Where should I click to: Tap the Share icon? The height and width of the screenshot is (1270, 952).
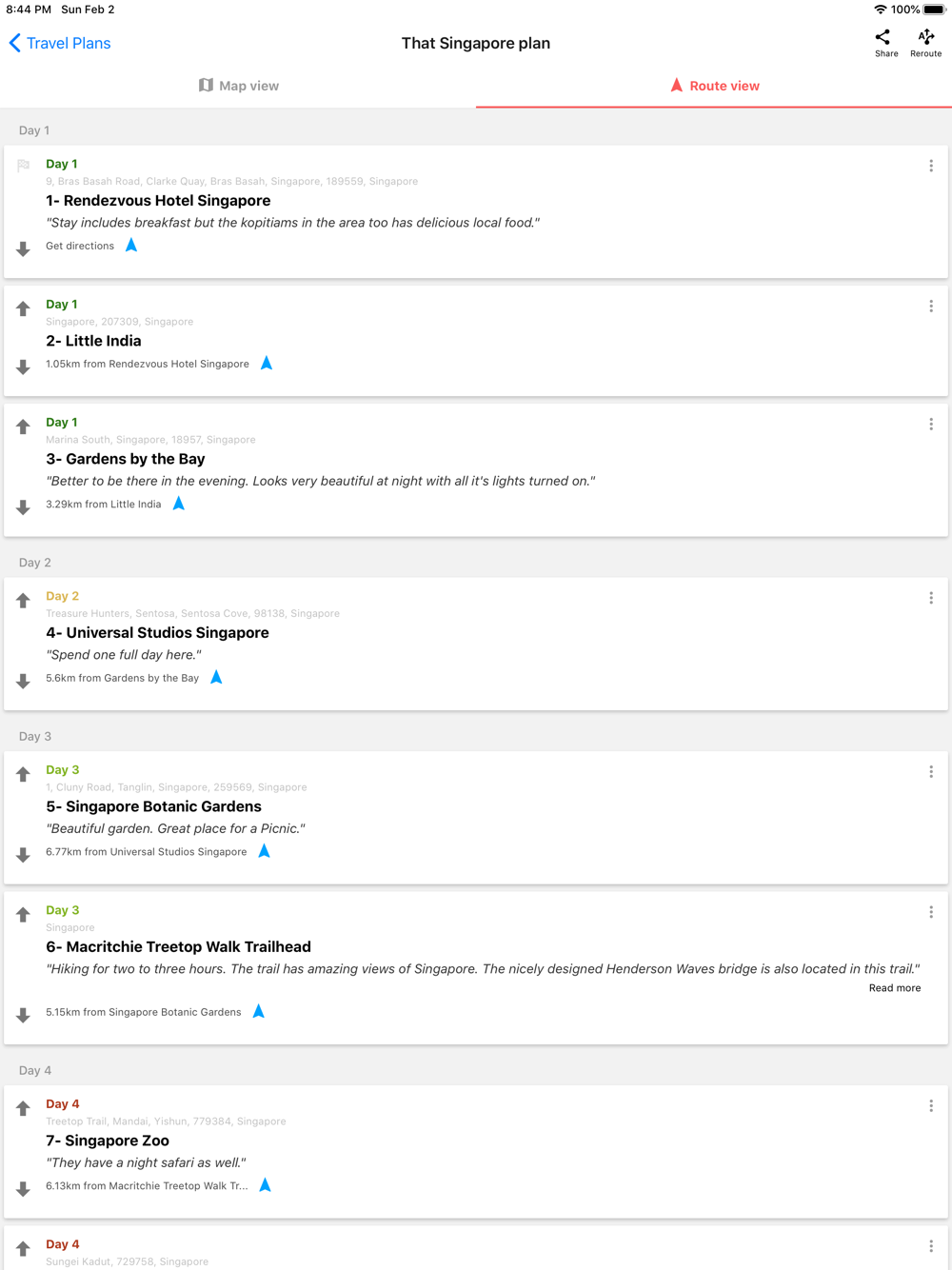(885, 41)
